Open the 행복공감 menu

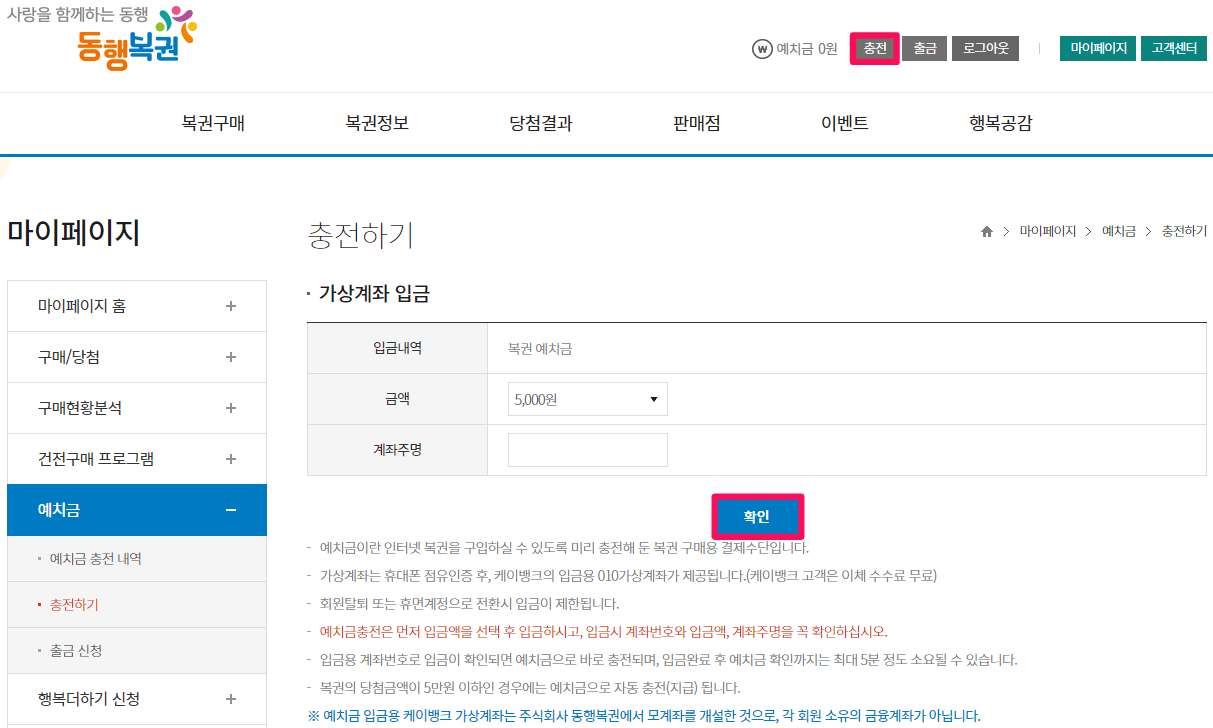coord(1001,123)
